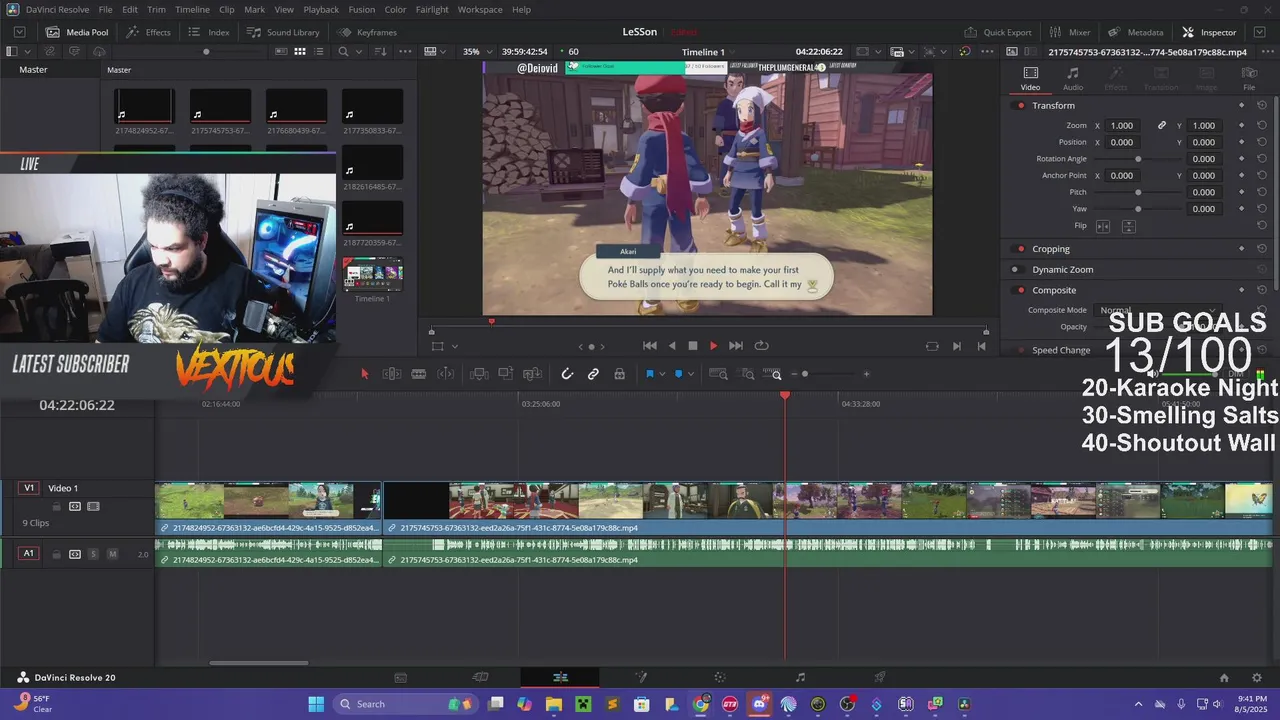Switch to Inspector File tab
Image resolution: width=1280 pixels, height=720 pixels.
pyautogui.click(x=1249, y=79)
